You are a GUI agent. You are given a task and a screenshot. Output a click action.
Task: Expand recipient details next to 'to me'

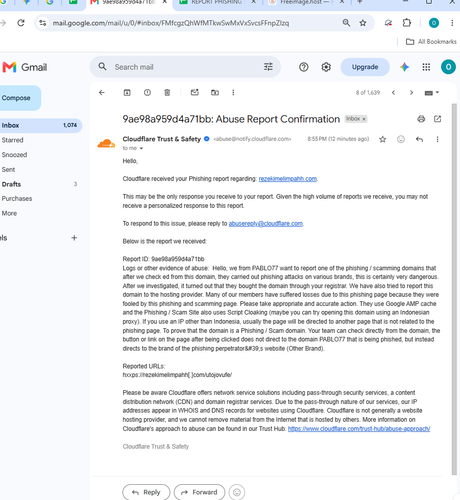coord(141,148)
